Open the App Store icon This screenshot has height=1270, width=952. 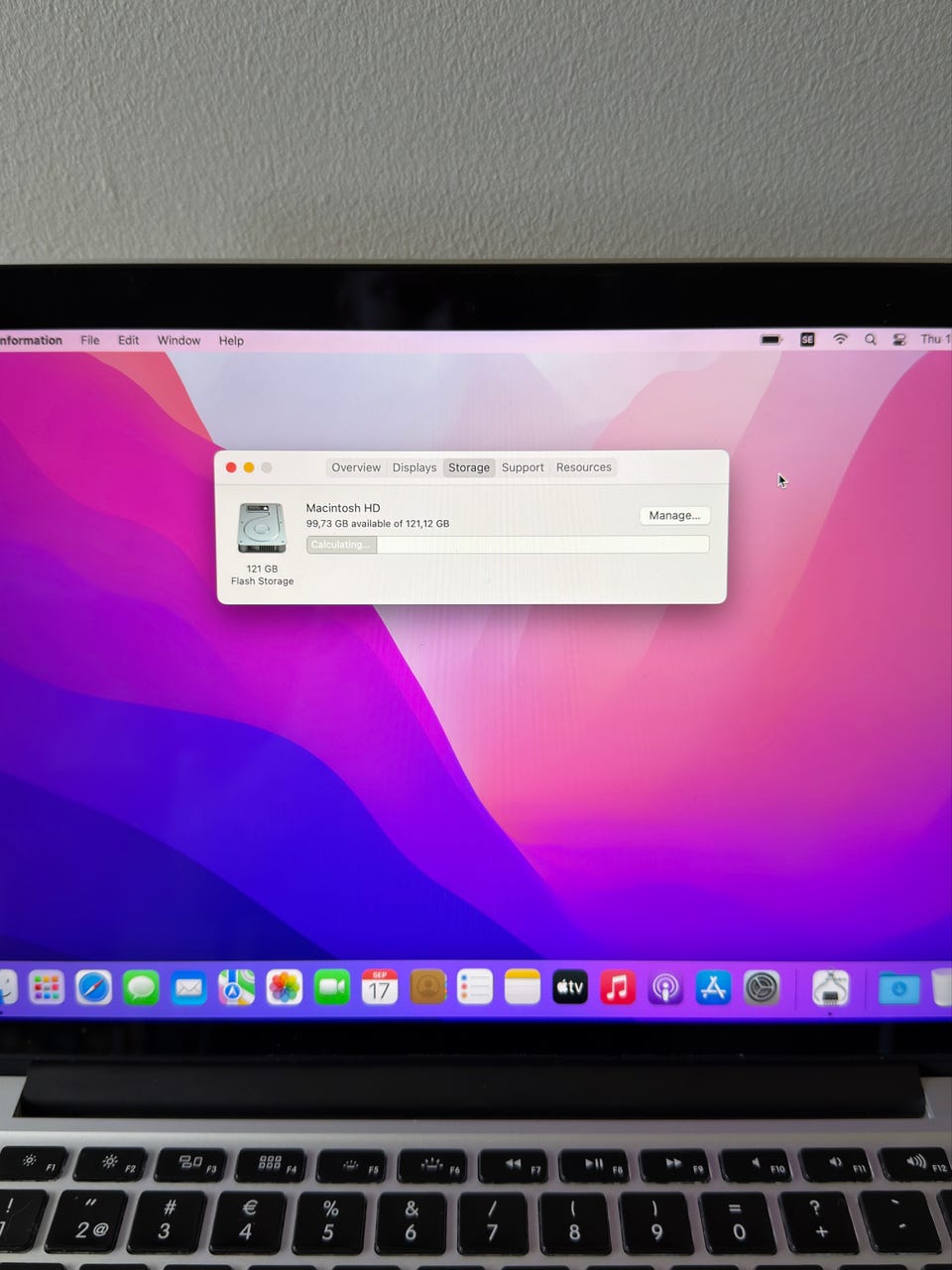point(713,988)
